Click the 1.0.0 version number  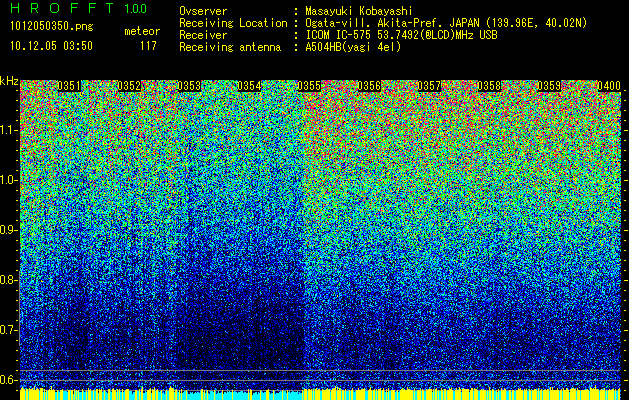point(136,8)
